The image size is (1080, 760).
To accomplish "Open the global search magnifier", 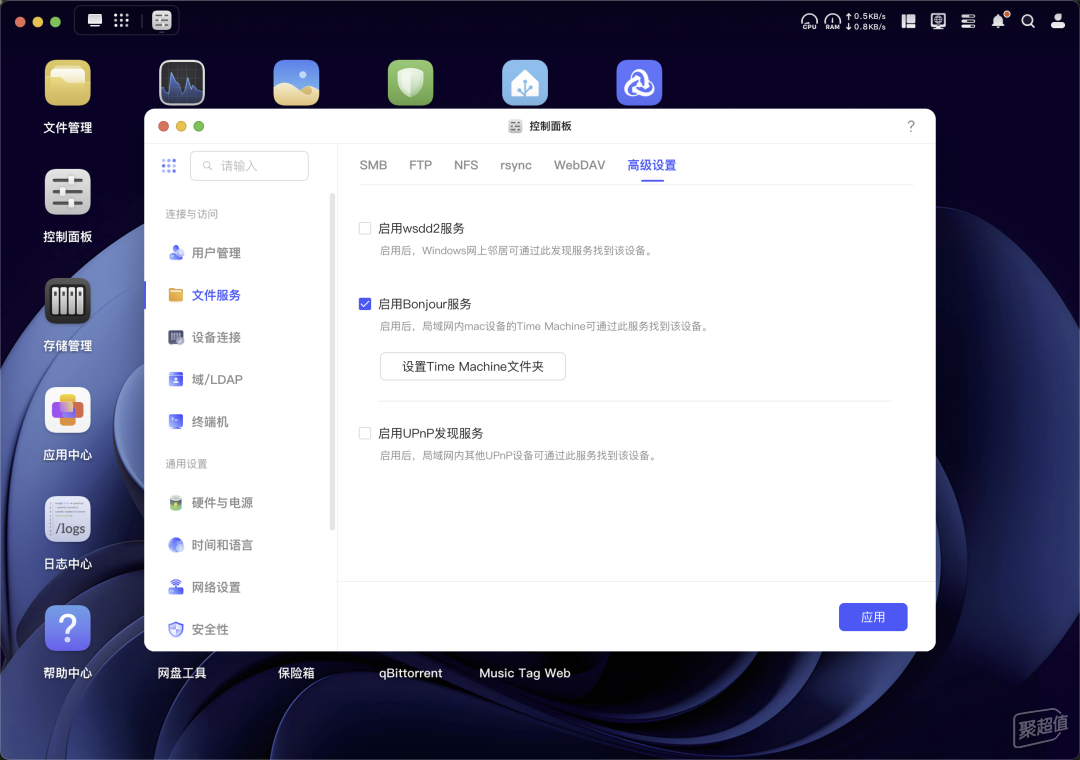I will 1028,21.
